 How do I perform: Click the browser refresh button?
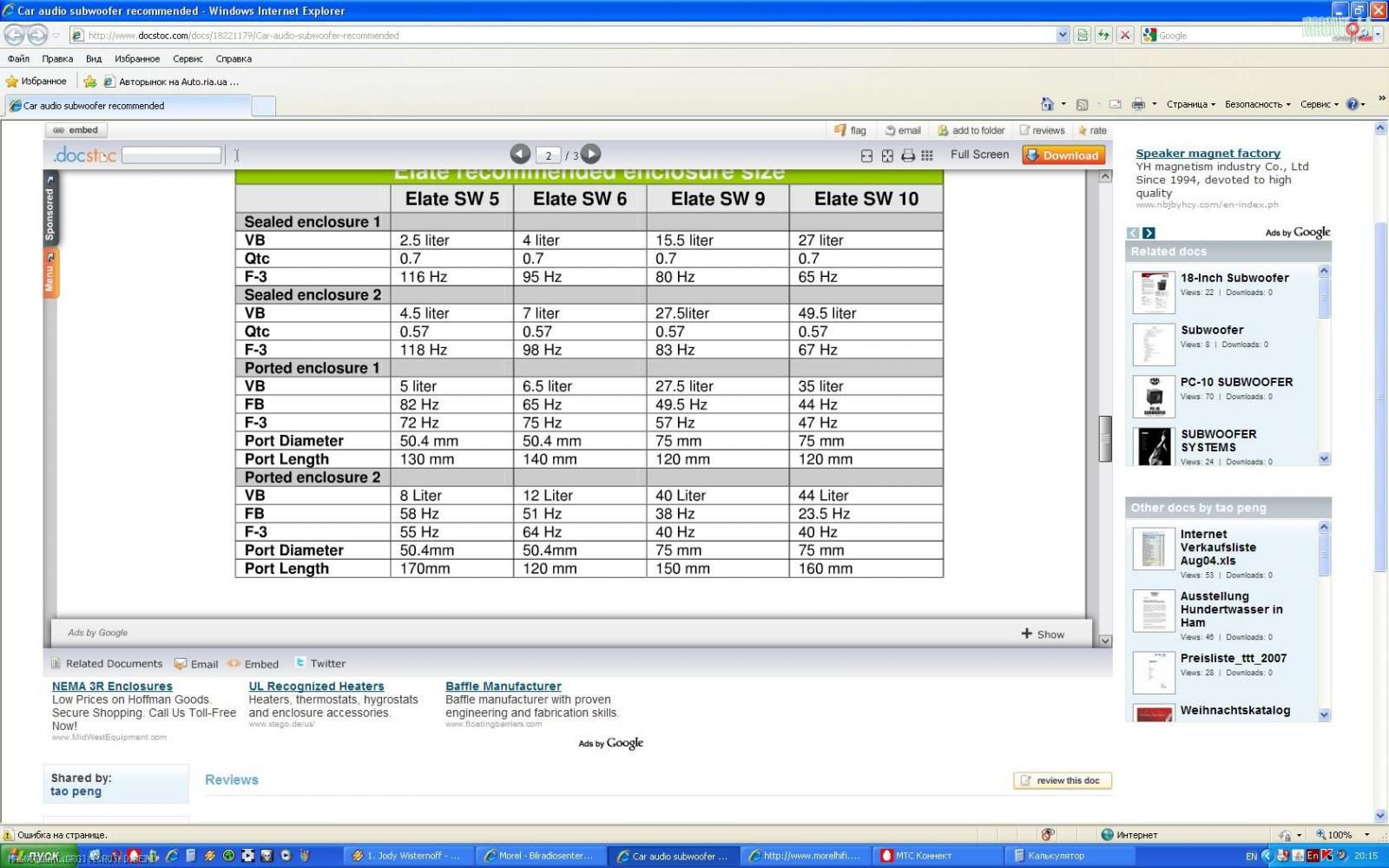pyautogui.click(x=1103, y=35)
